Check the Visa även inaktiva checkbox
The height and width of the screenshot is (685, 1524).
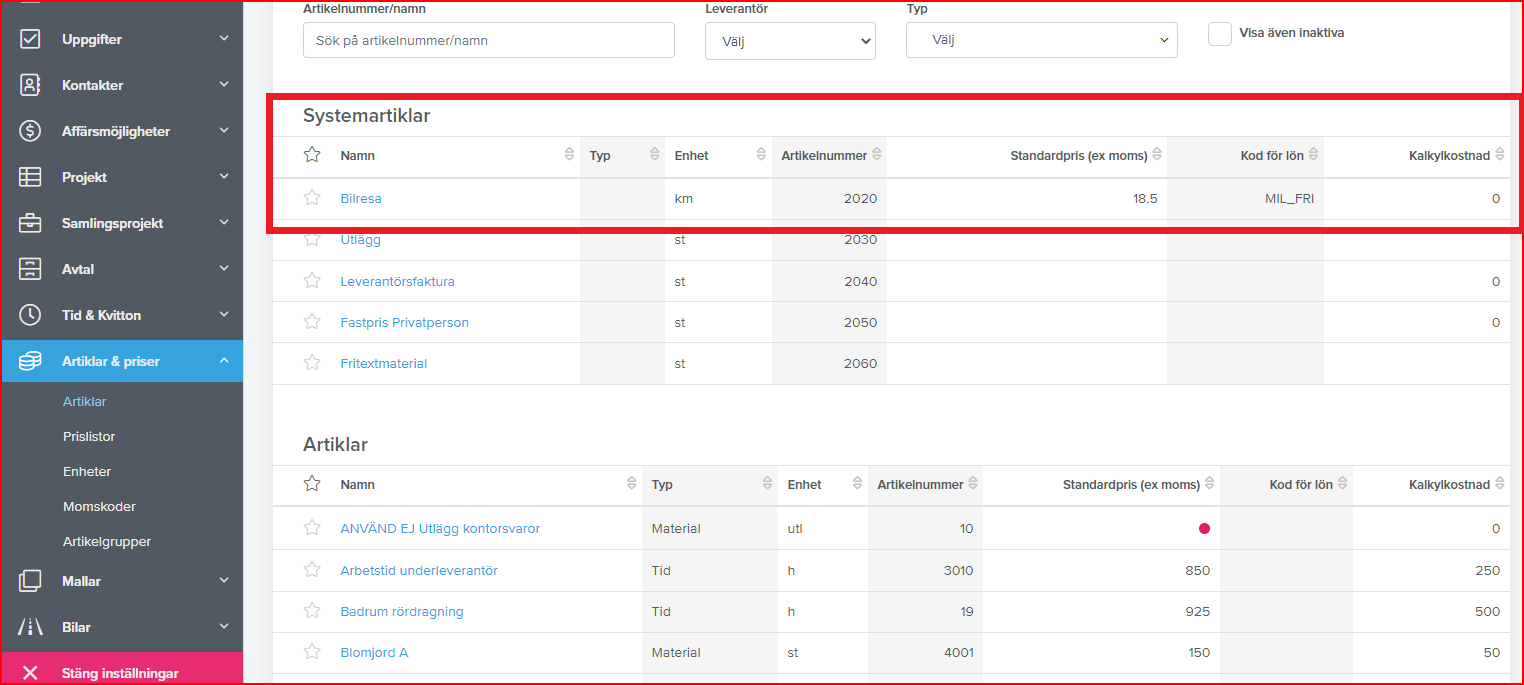[1219, 33]
